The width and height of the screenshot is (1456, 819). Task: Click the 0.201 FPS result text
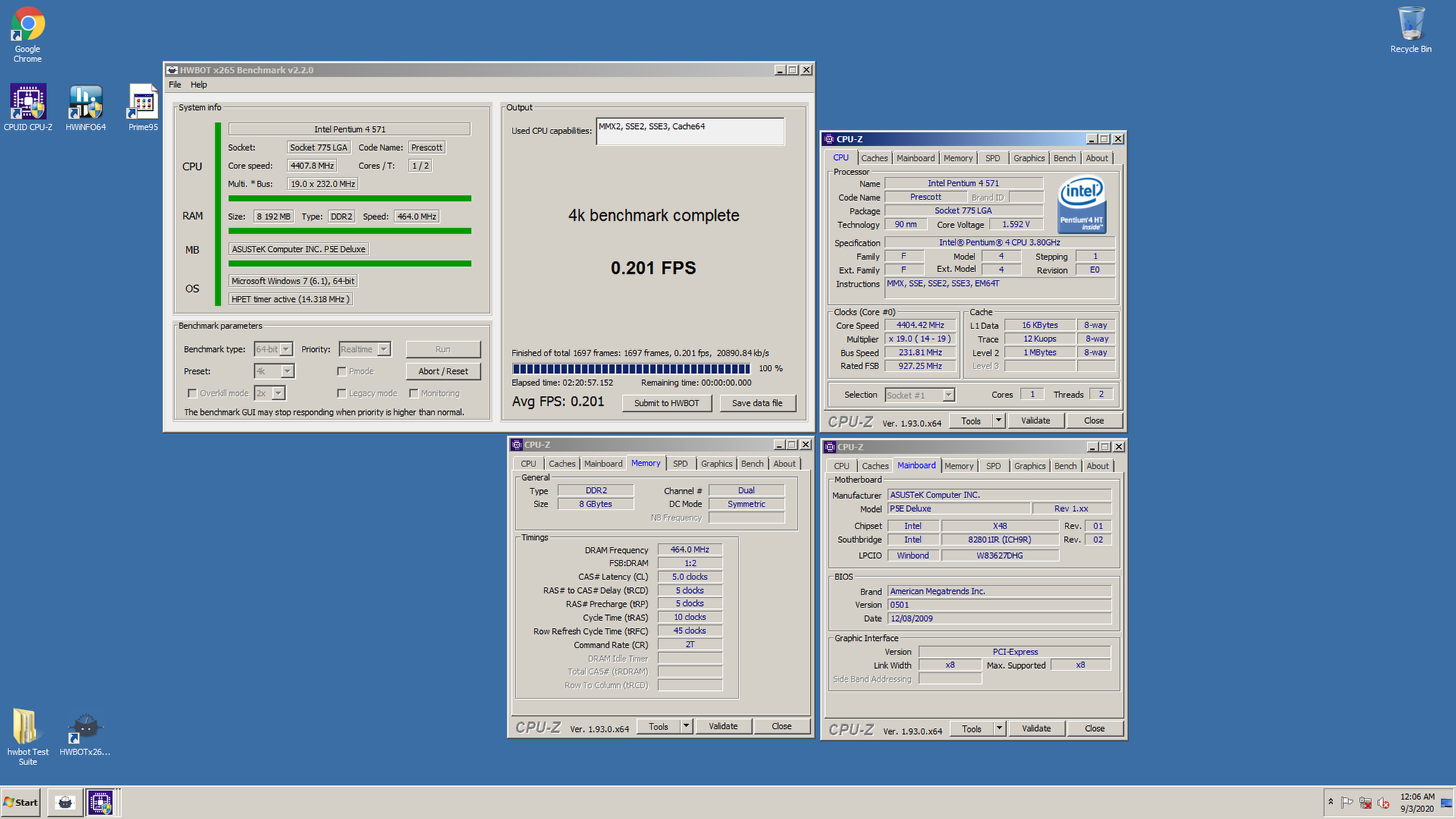(x=653, y=268)
